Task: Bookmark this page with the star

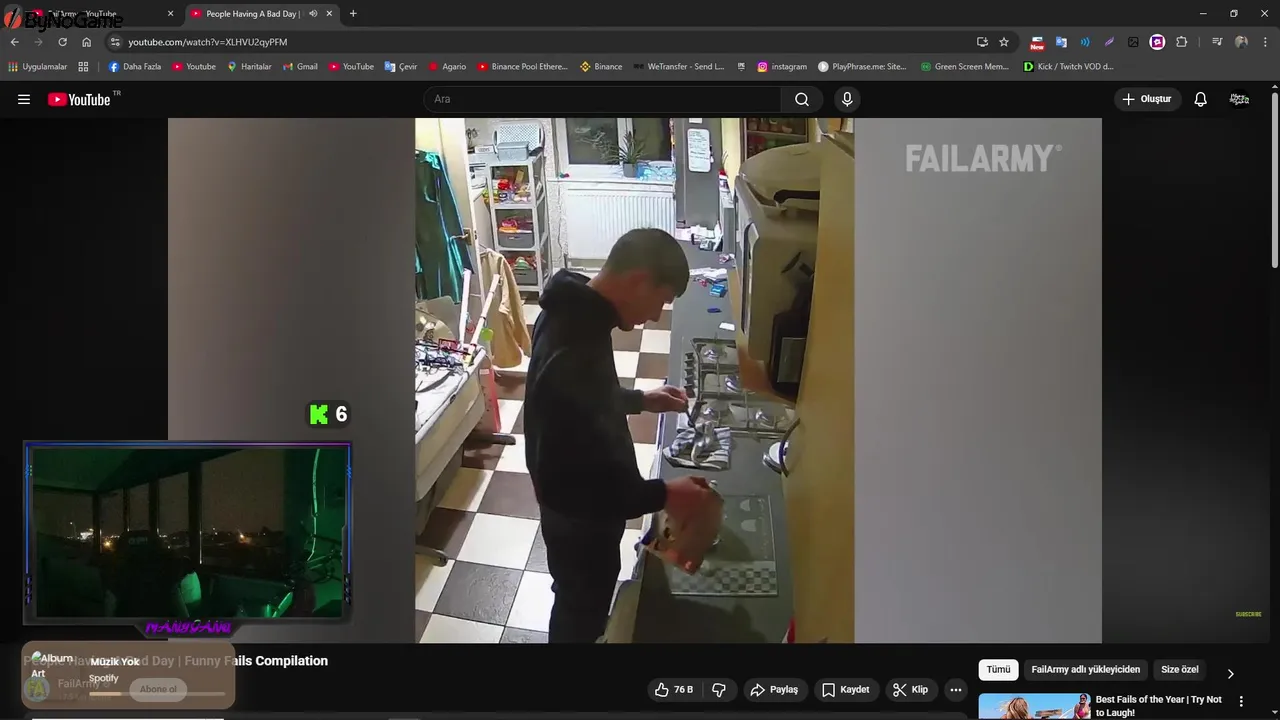Action: tap(1004, 42)
